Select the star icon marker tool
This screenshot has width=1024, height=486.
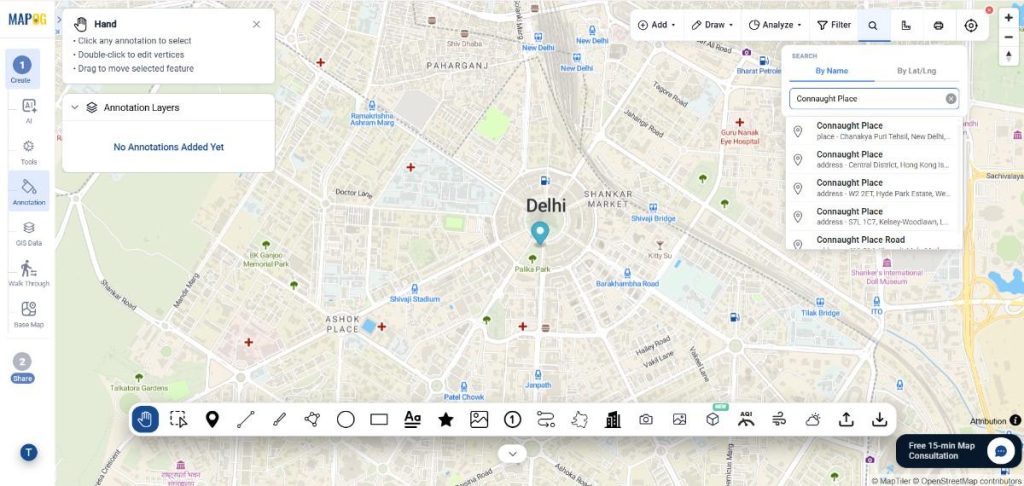(445, 419)
